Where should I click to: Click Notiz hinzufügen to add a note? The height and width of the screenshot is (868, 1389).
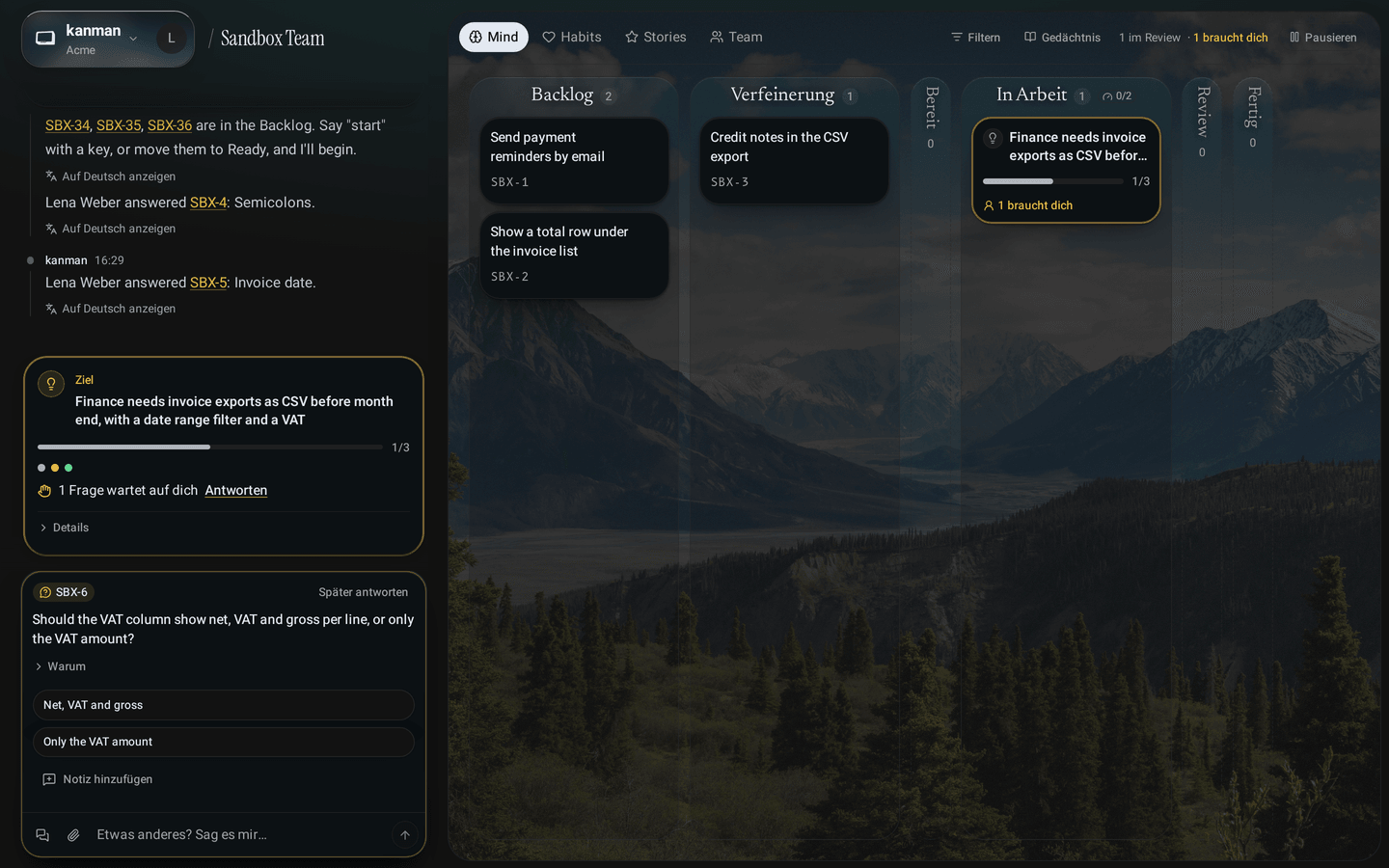tap(97, 779)
